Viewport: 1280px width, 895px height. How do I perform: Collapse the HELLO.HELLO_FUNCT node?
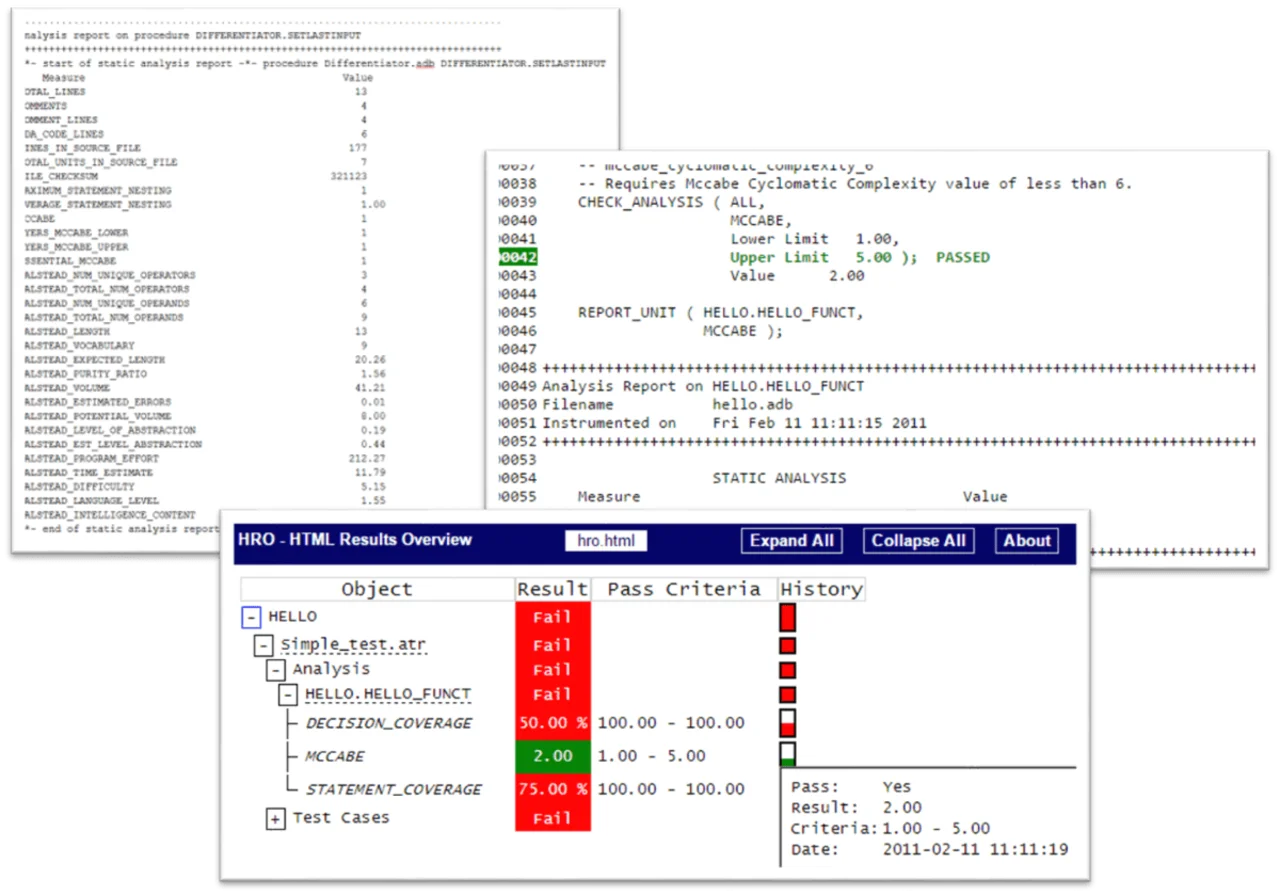[289, 695]
